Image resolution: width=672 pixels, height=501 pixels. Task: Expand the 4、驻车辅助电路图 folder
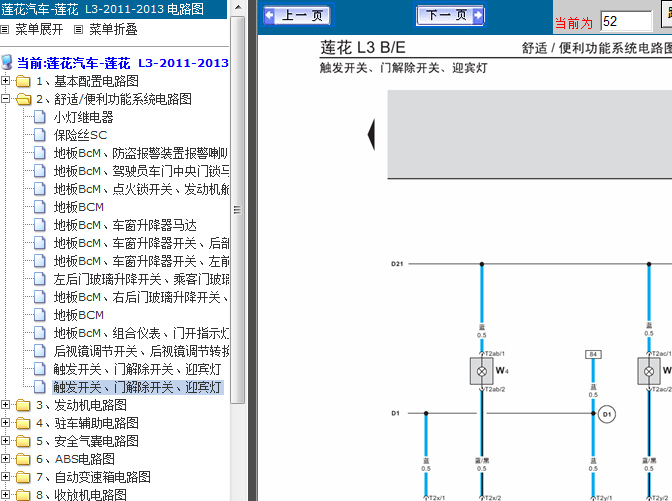pos(5,423)
